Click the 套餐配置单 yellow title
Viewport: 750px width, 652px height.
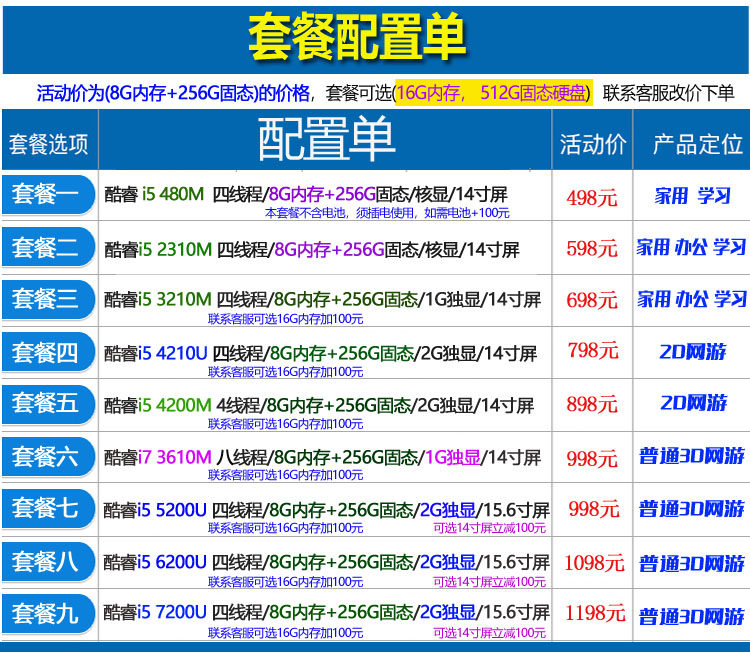[x=357, y=37]
